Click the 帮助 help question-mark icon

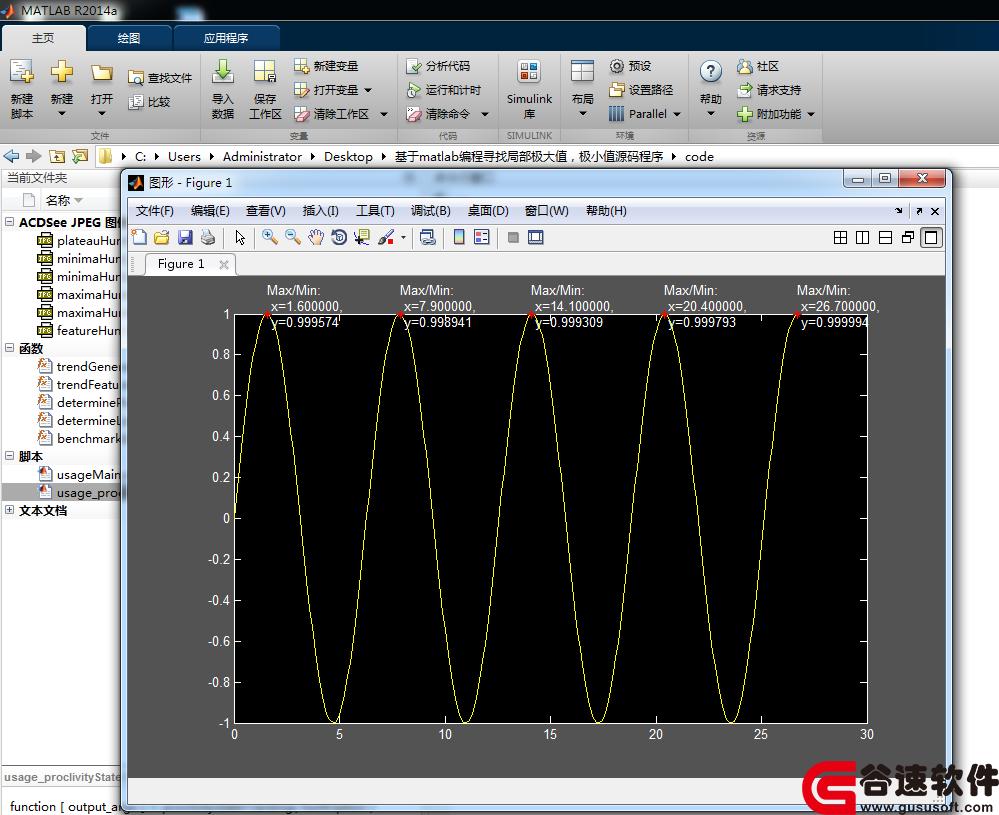(x=710, y=71)
